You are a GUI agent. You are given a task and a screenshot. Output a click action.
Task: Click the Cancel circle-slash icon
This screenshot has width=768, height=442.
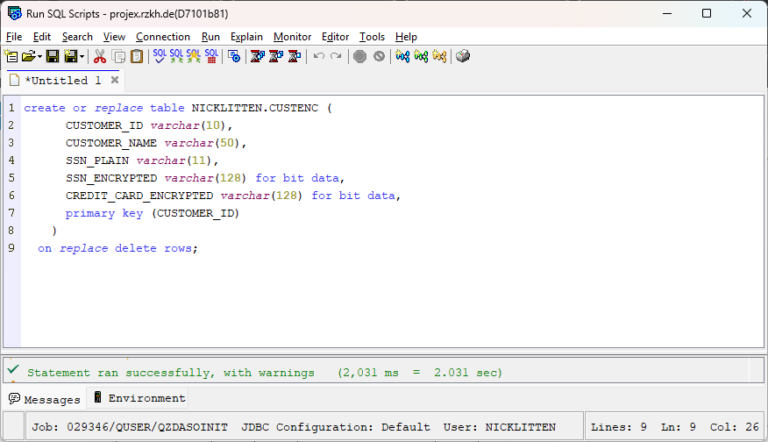[379, 56]
